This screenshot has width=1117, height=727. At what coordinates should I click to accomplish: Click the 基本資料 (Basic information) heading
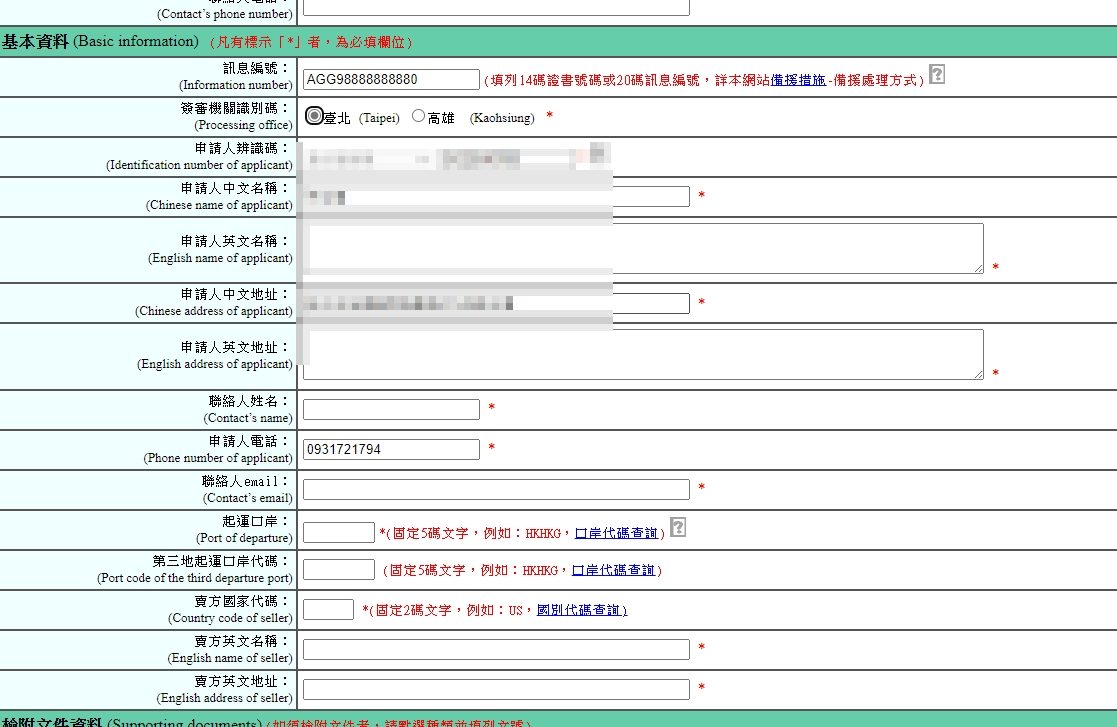click(100, 41)
